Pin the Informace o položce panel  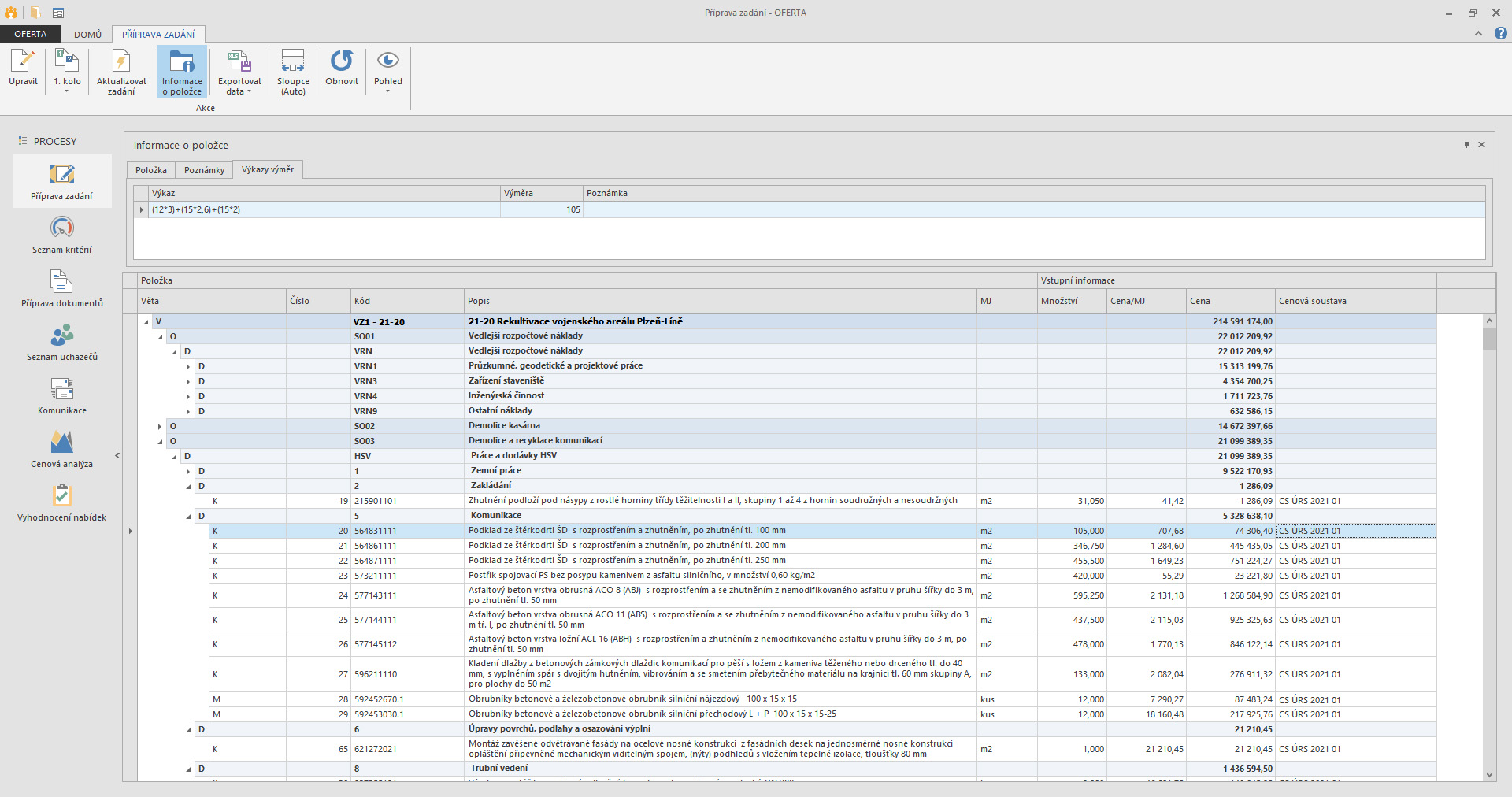coord(1466,145)
